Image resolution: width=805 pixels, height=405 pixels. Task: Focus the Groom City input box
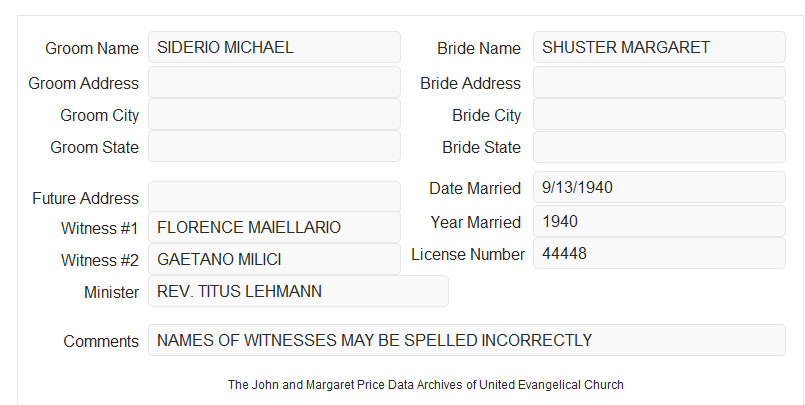pos(274,114)
